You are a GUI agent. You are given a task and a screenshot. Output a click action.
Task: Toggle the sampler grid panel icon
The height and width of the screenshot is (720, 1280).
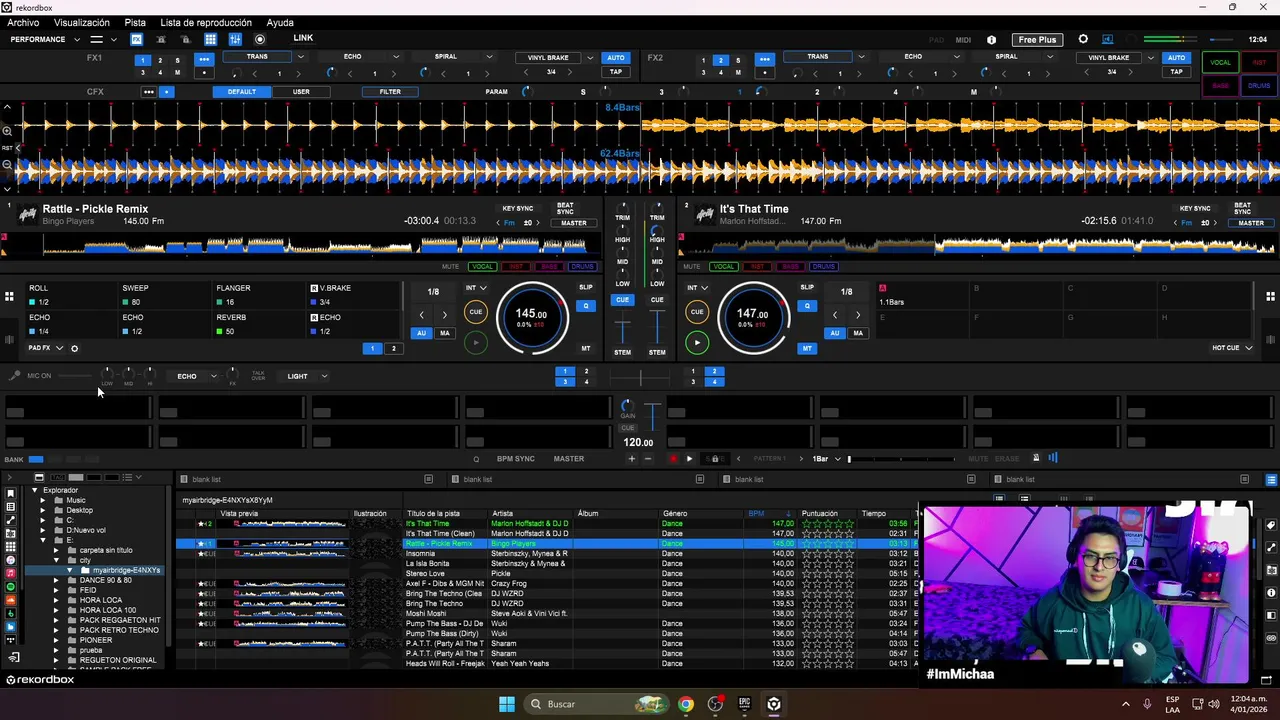click(x=210, y=39)
